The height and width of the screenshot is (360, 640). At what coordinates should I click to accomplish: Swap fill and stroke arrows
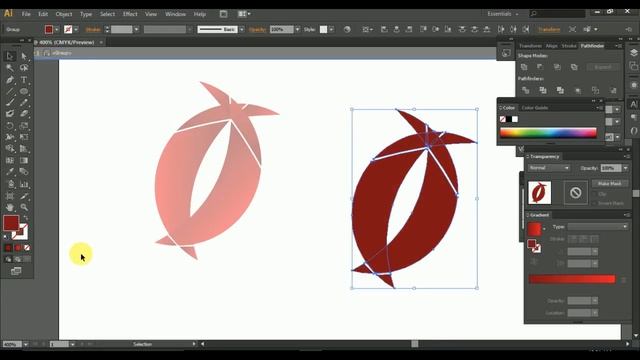tap(26, 218)
